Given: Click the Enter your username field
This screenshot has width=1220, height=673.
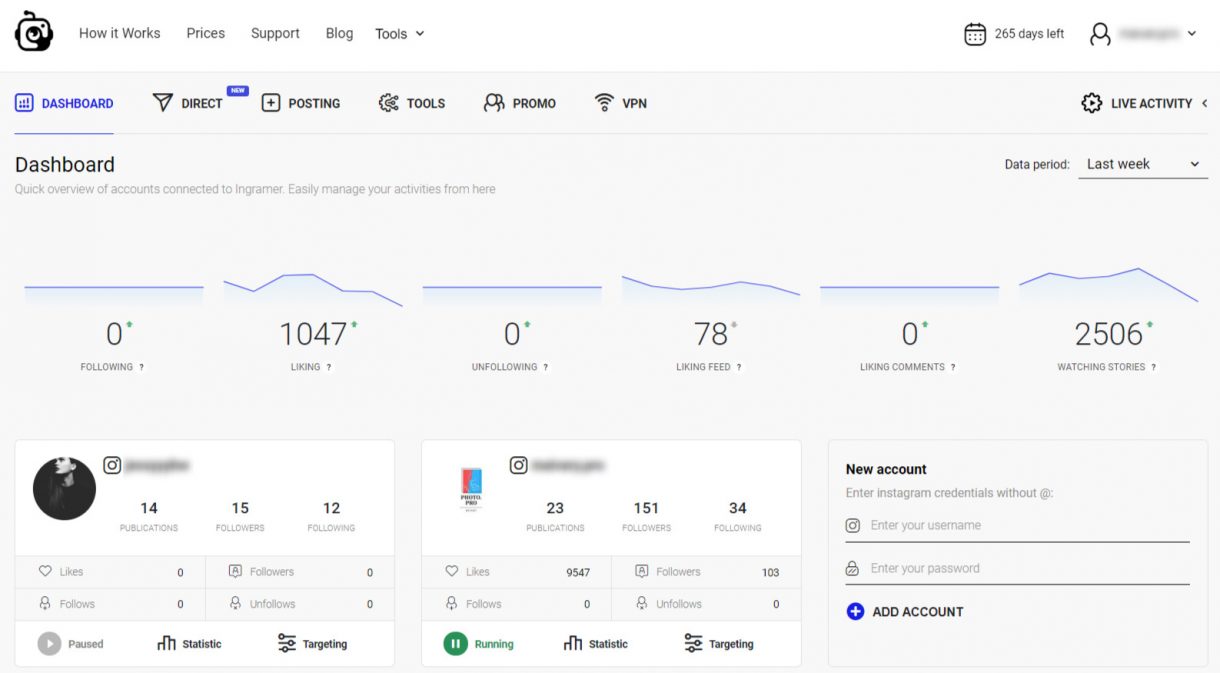Looking at the screenshot, I should [x=1028, y=525].
